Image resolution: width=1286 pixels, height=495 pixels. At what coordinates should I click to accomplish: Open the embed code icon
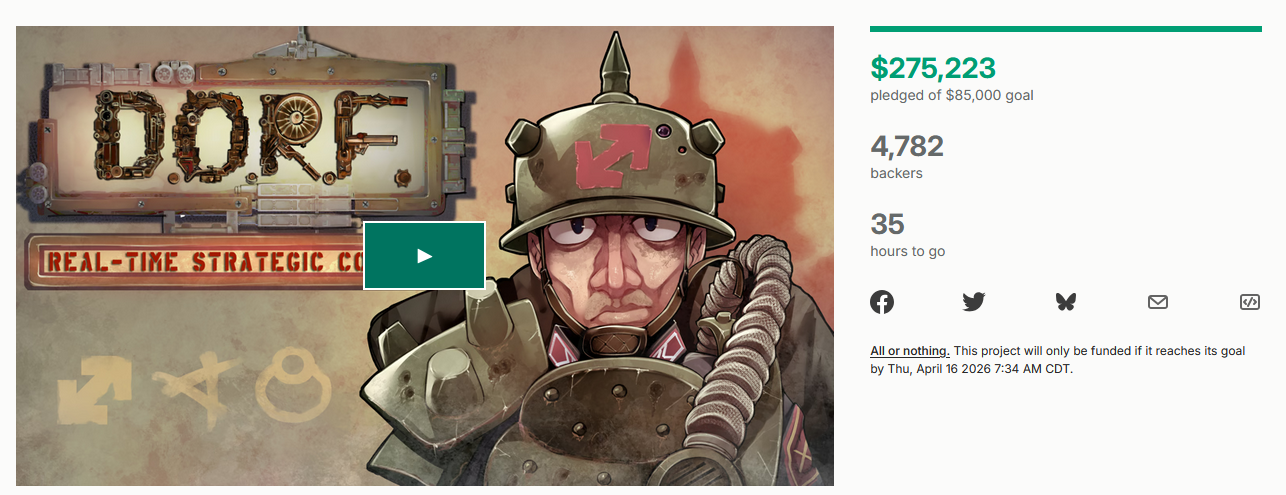click(1249, 301)
